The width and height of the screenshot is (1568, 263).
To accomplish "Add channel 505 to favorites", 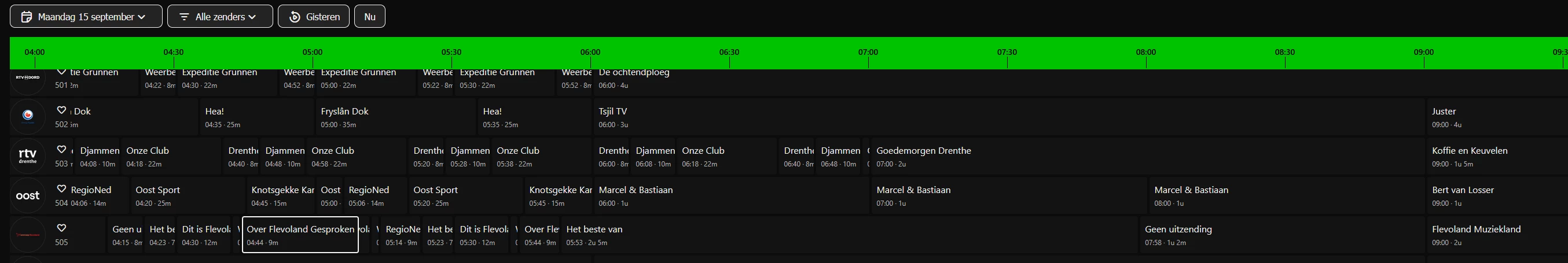I will (x=61, y=228).
